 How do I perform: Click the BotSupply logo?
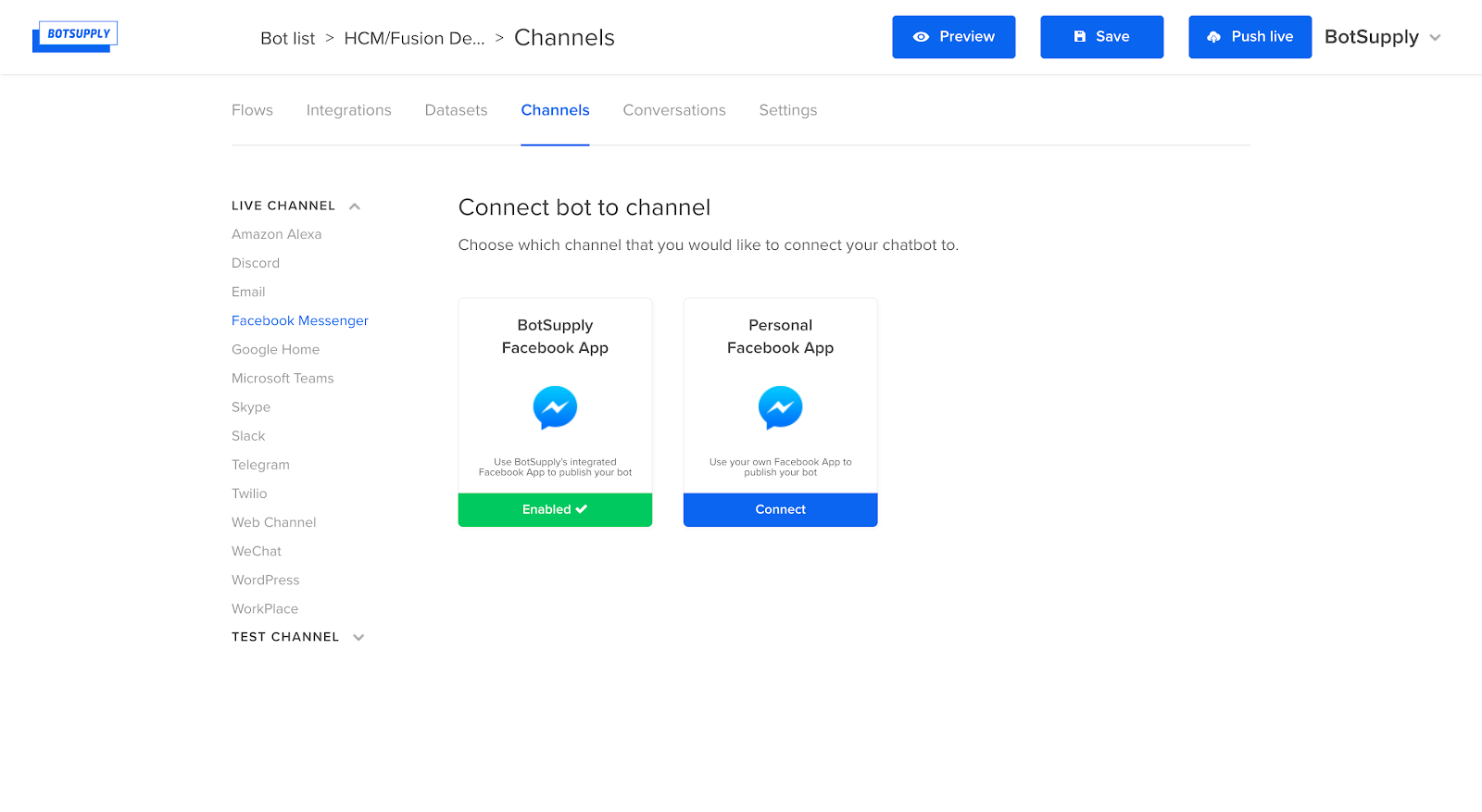pos(75,36)
